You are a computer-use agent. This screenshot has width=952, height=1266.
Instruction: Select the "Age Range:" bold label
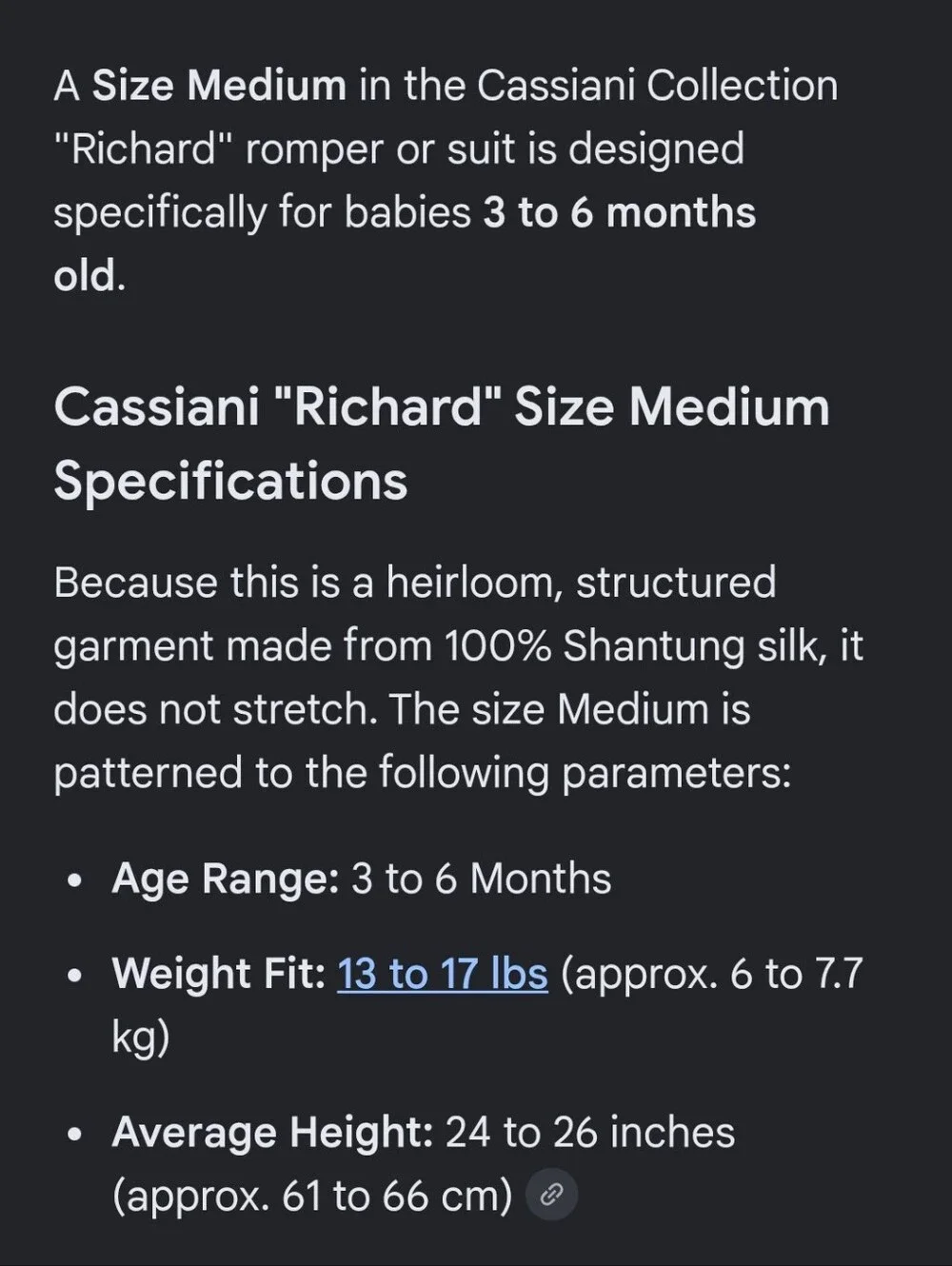tap(226, 879)
